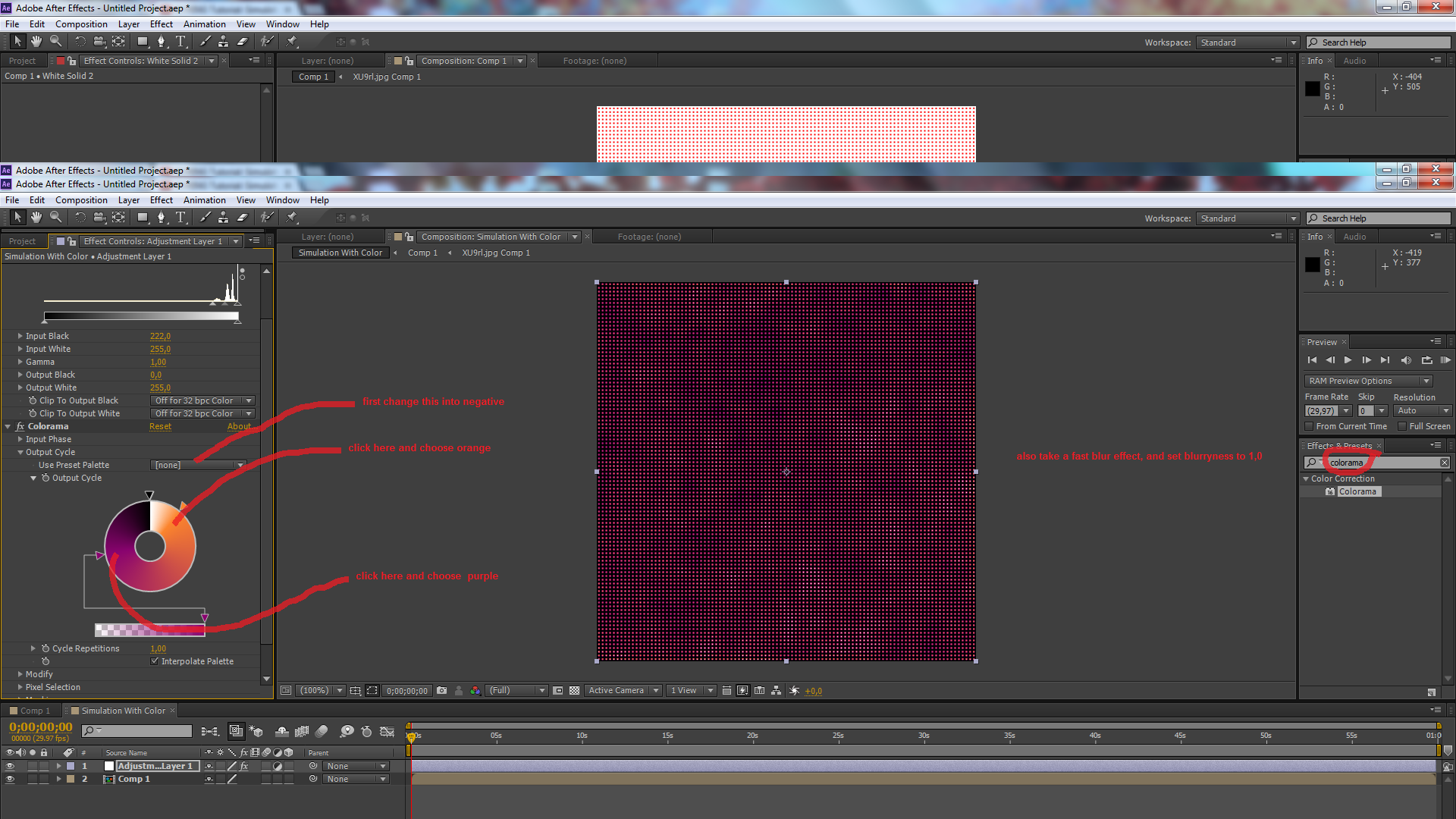Take a snapshot with the camera icon
This screenshot has height=819, width=1456.
point(442,691)
